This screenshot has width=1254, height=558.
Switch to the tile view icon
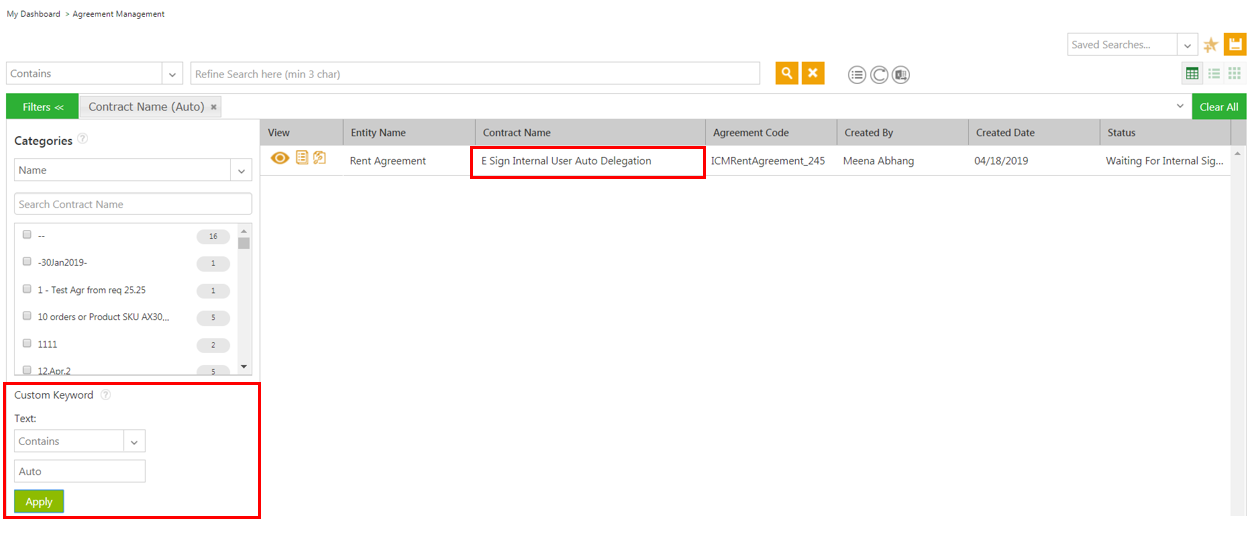point(1235,73)
